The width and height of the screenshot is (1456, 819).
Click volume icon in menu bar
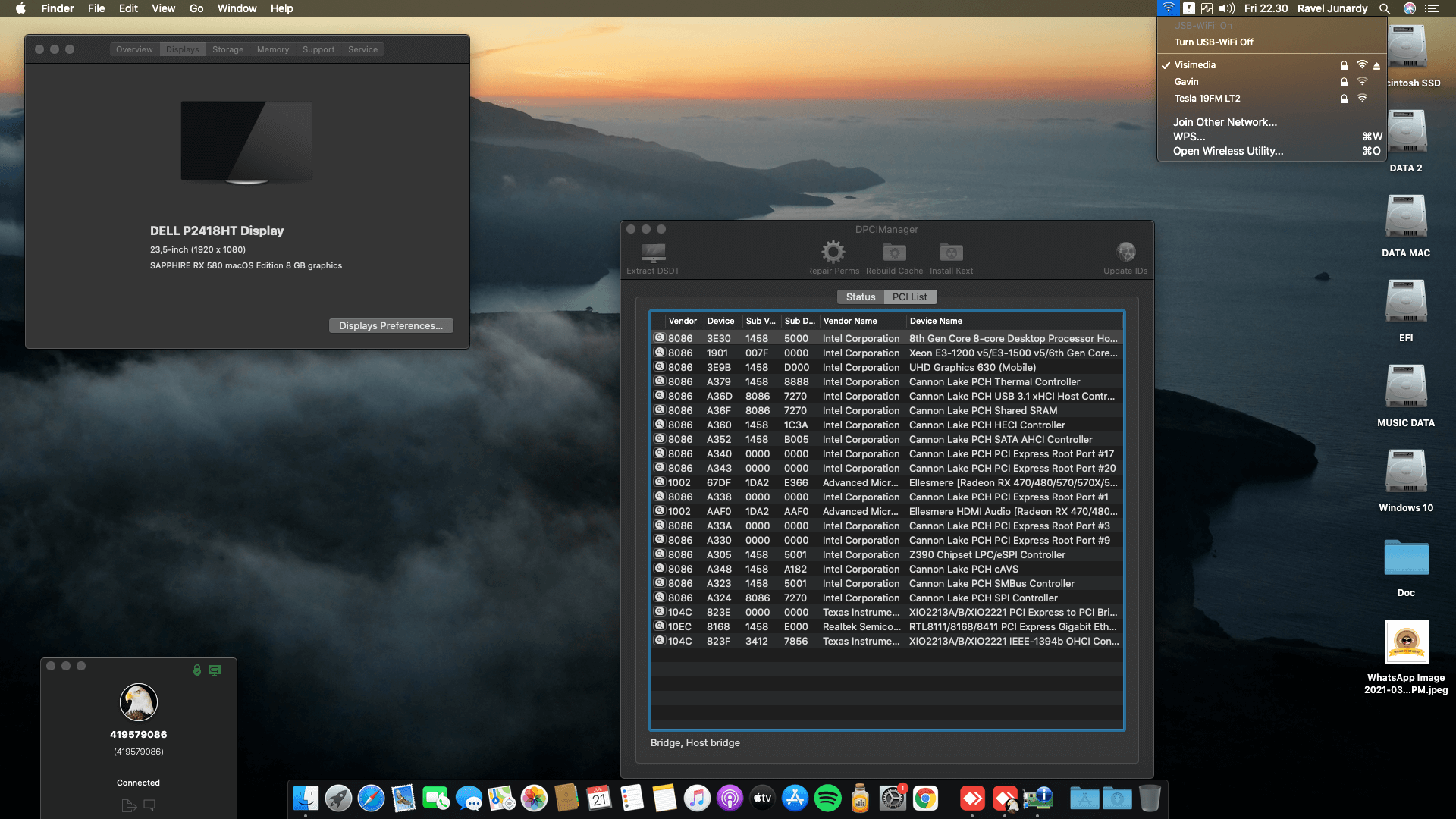[1227, 8]
